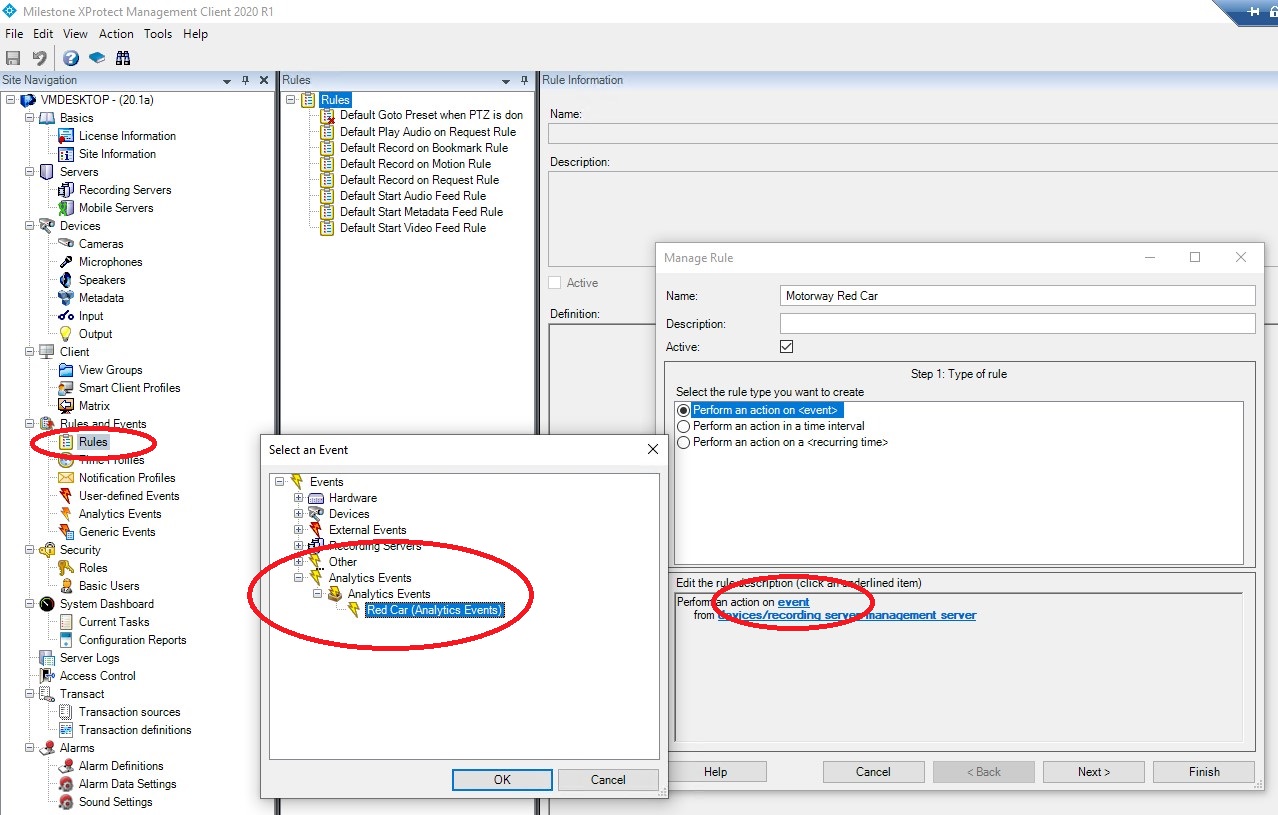Open the Action menu
The width and height of the screenshot is (1278, 815).
[x=116, y=34]
